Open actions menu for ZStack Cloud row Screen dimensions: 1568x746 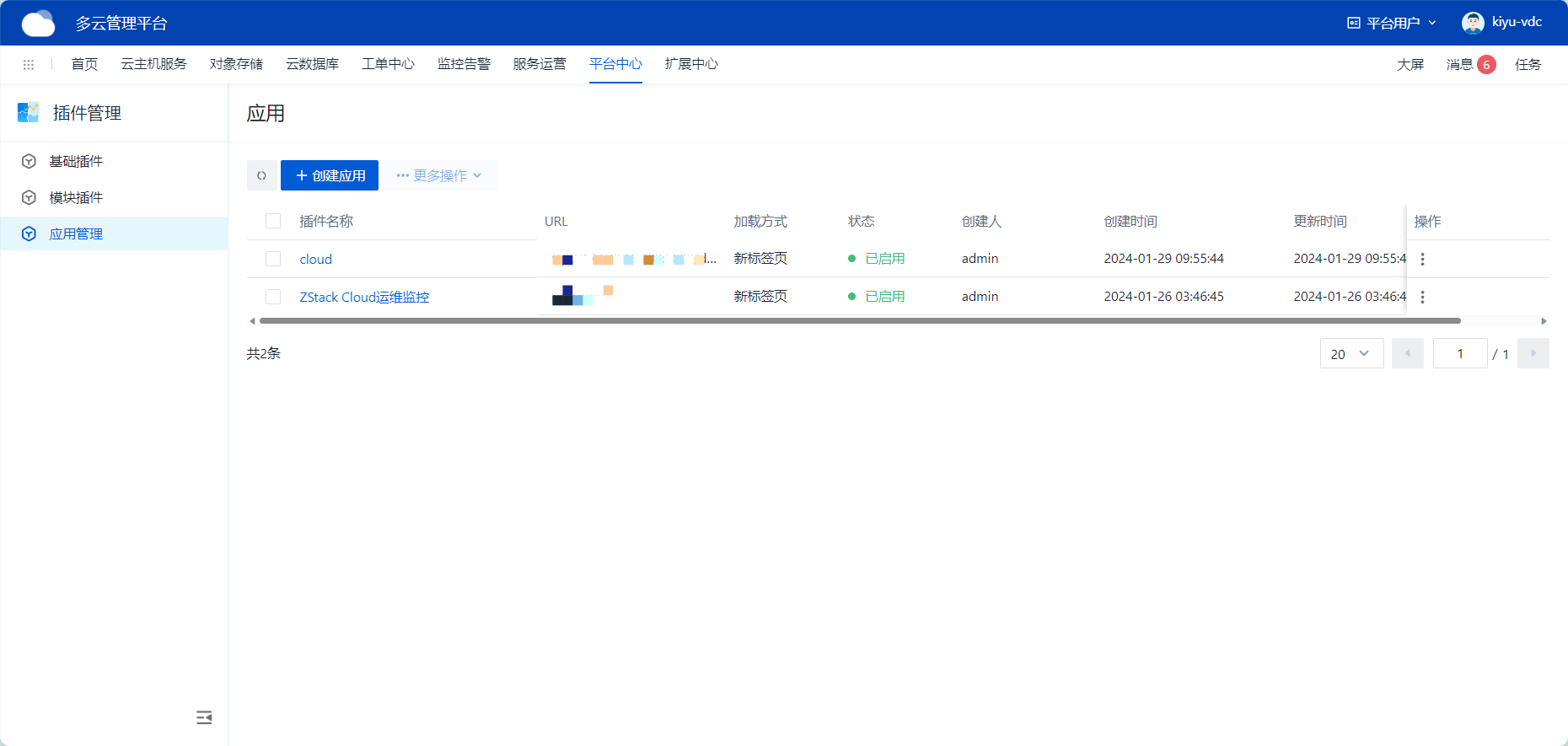[x=1422, y=298]
